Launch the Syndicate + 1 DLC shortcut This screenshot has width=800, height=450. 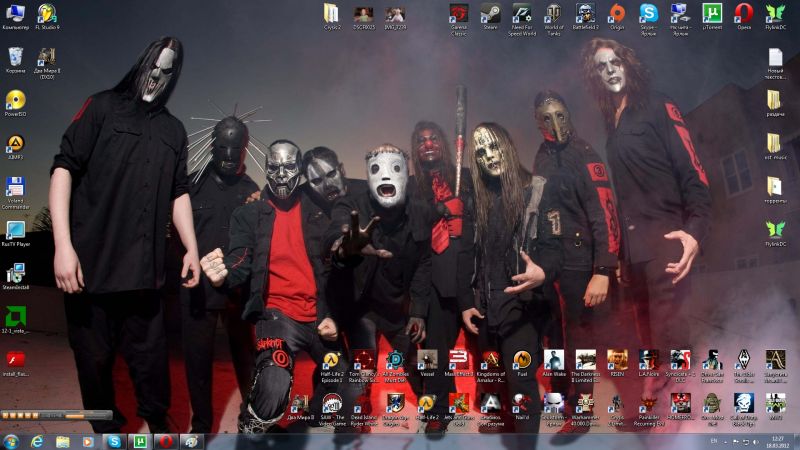680,366
